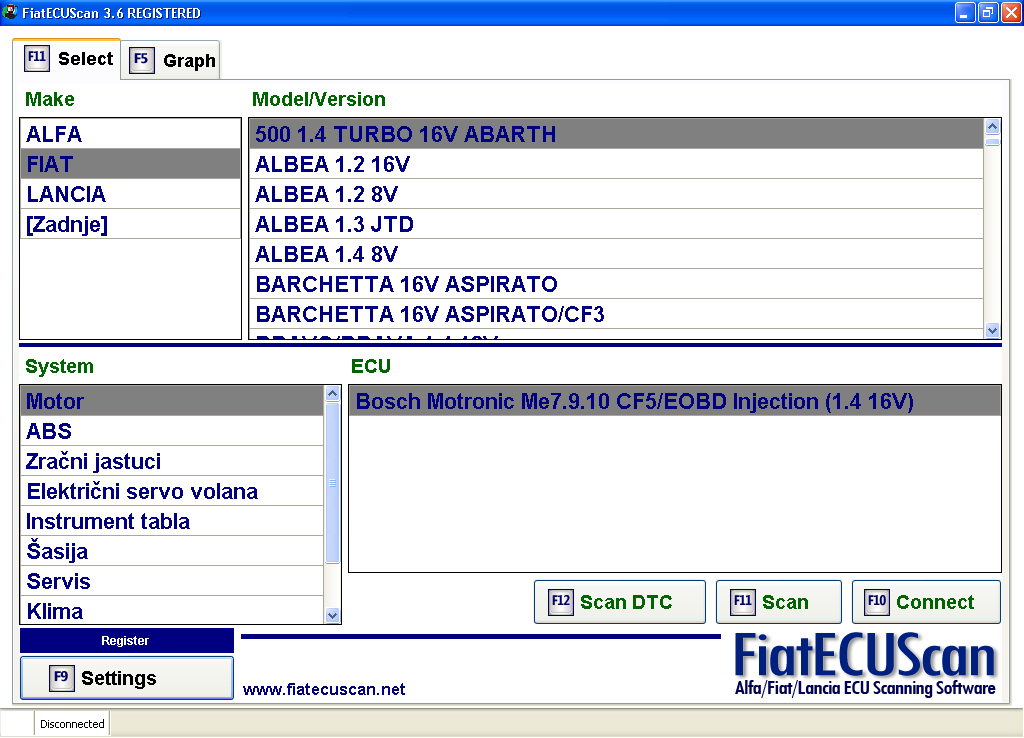1024x738 pixels.
Task: Click the F9 key icon on Settings
Action: pos(61,677)
